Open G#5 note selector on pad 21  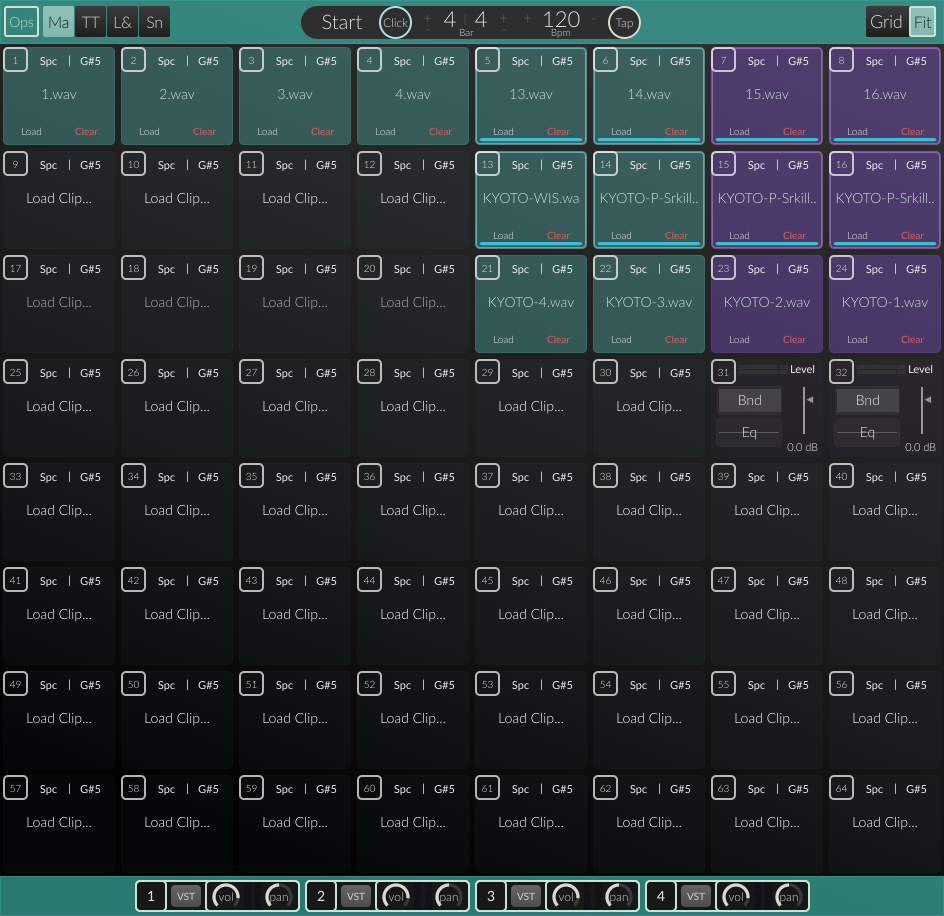(x=562, y=269)
